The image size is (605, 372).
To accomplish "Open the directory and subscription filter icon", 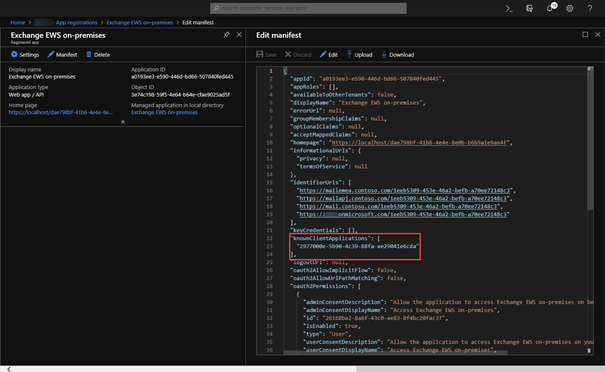I will coord(529,8).
